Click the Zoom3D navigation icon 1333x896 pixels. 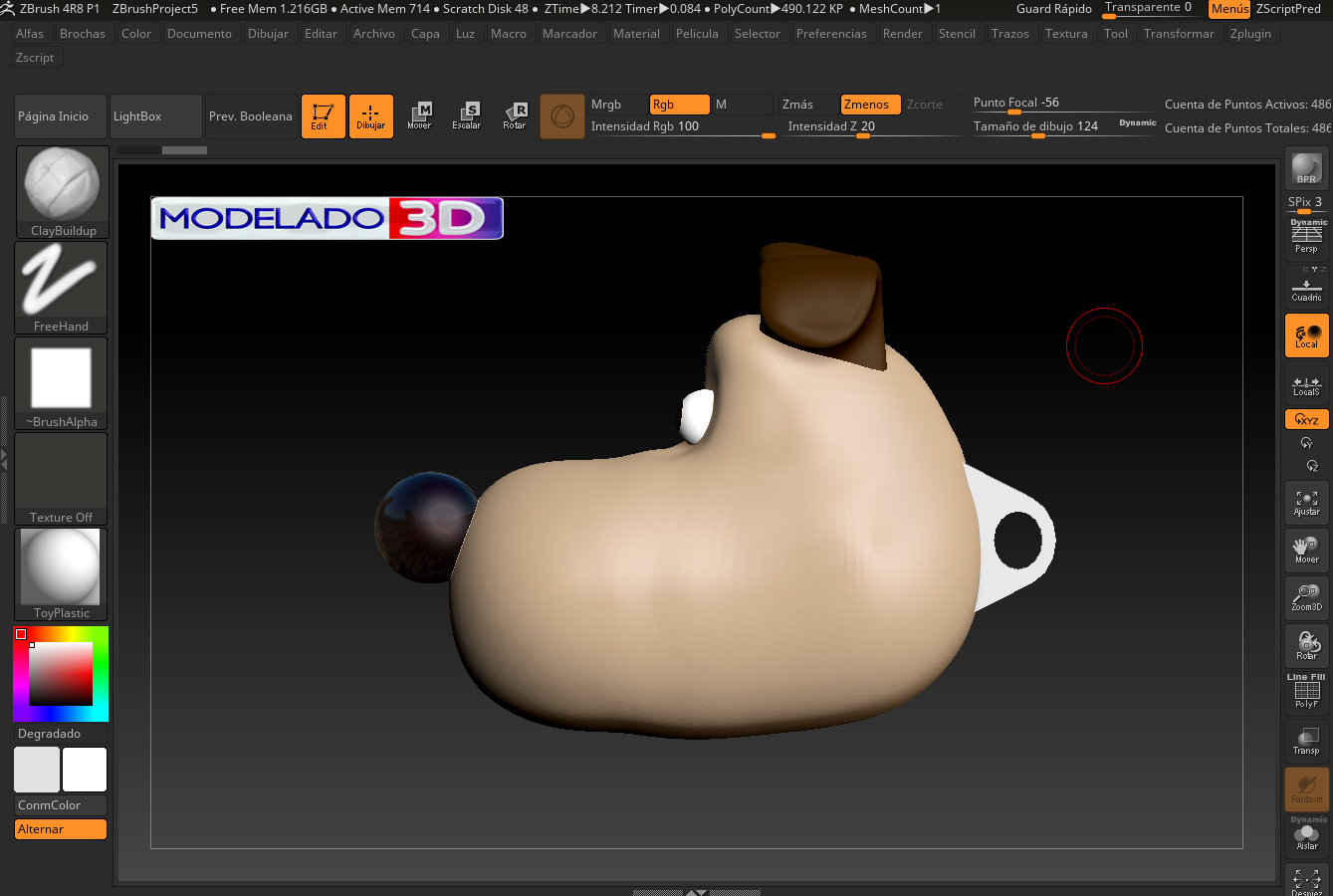pos(1306,597)
